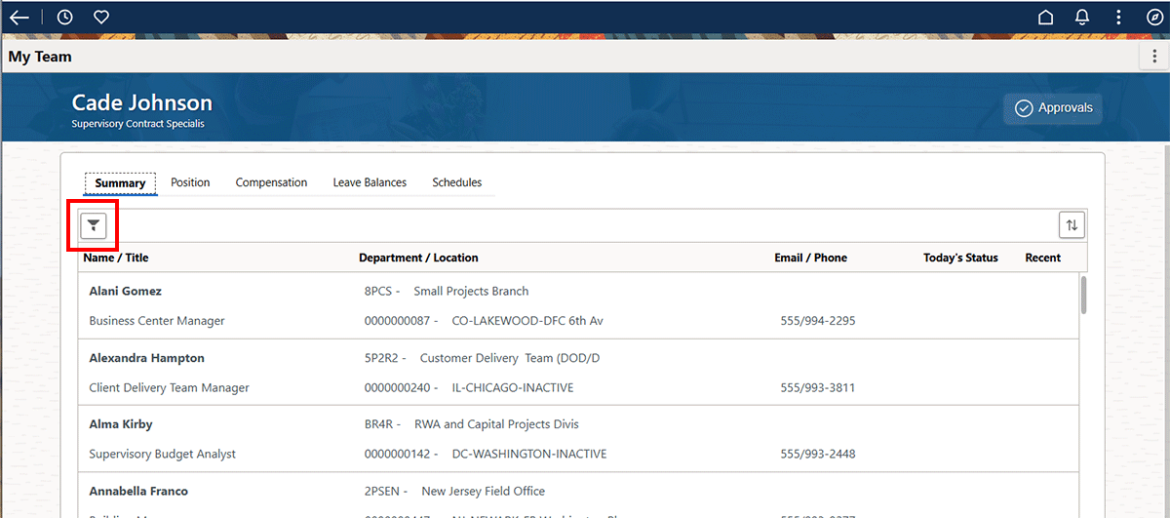Open the recently visited clock icon

pyautogui.click(x=65, y=17)
